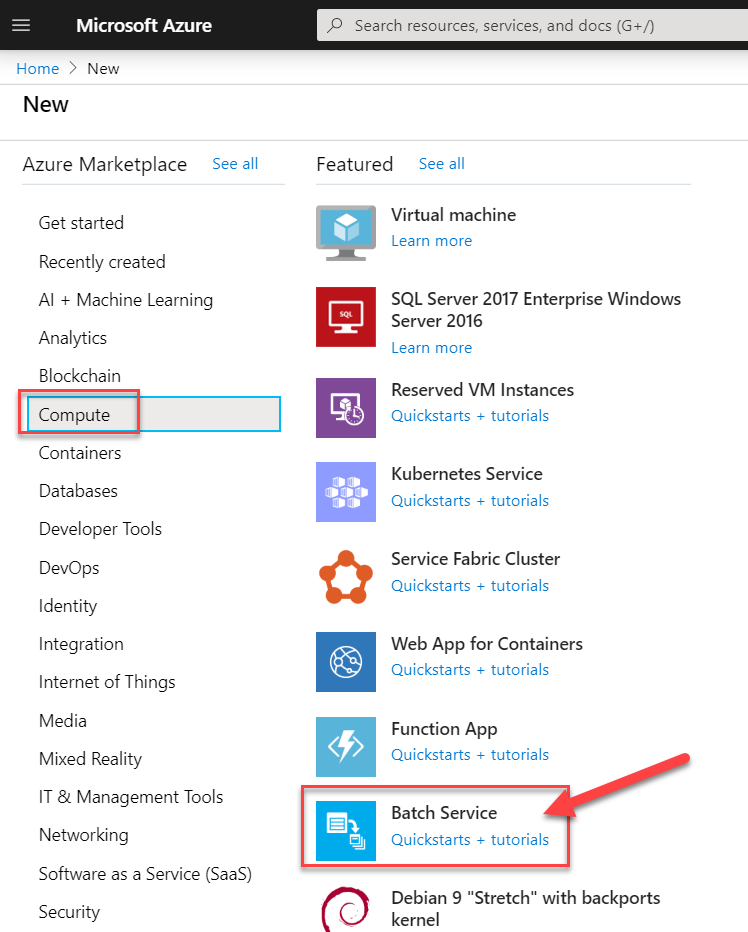Screen dimensions: 748x932
Task: Click the Web App for Containers title
Action: coord(487,644)
